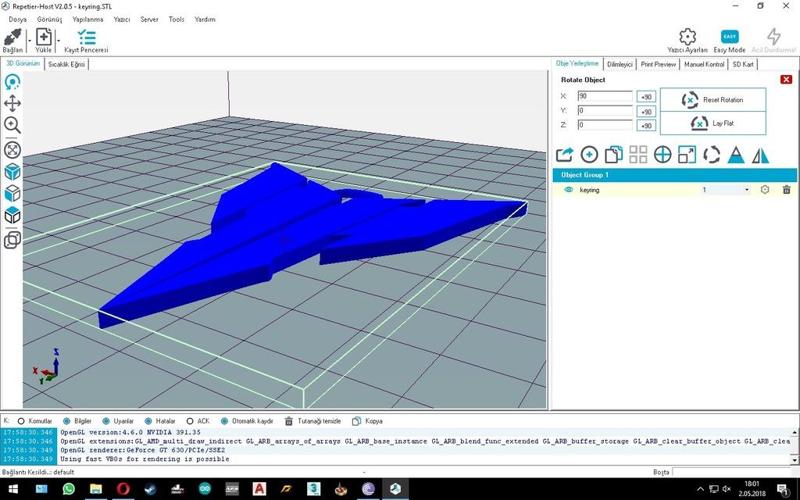Click the X rotation input field
Viewport: 800px width, 500px height.
pyautogui.click(x=604, y=96)
